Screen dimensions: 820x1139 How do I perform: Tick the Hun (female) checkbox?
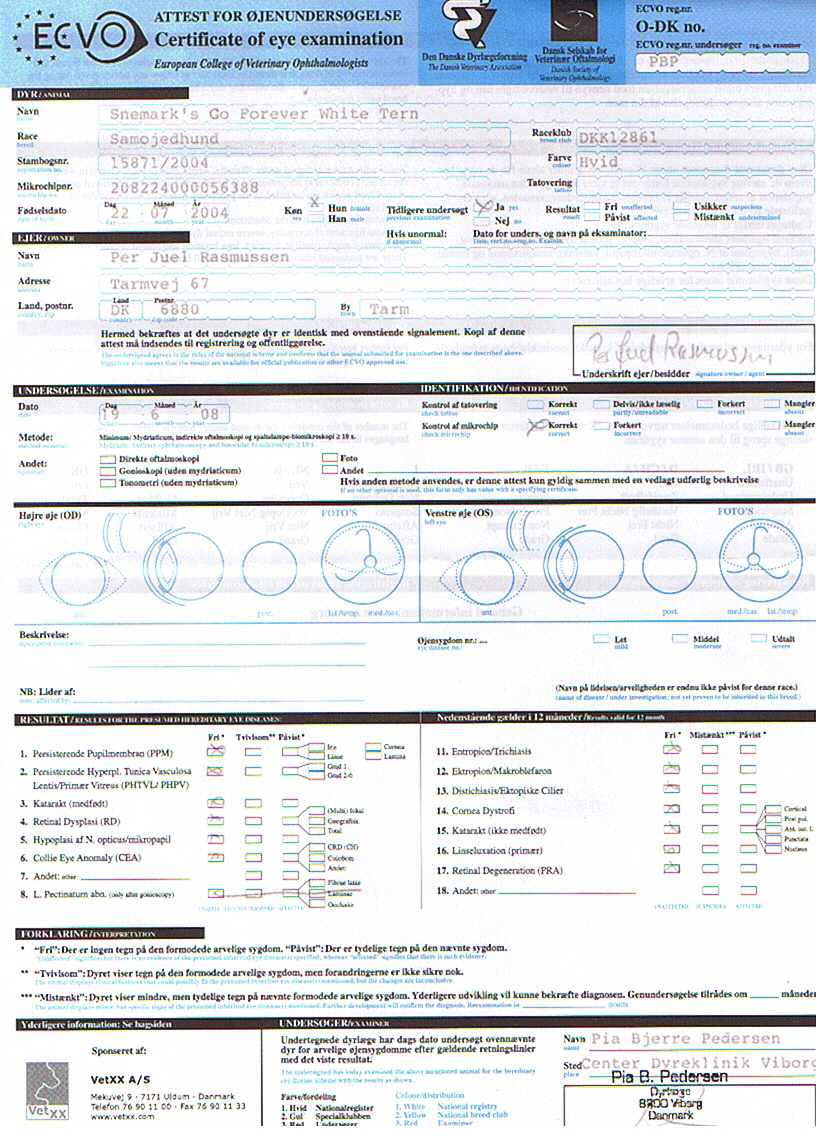[x=314, y=207]
